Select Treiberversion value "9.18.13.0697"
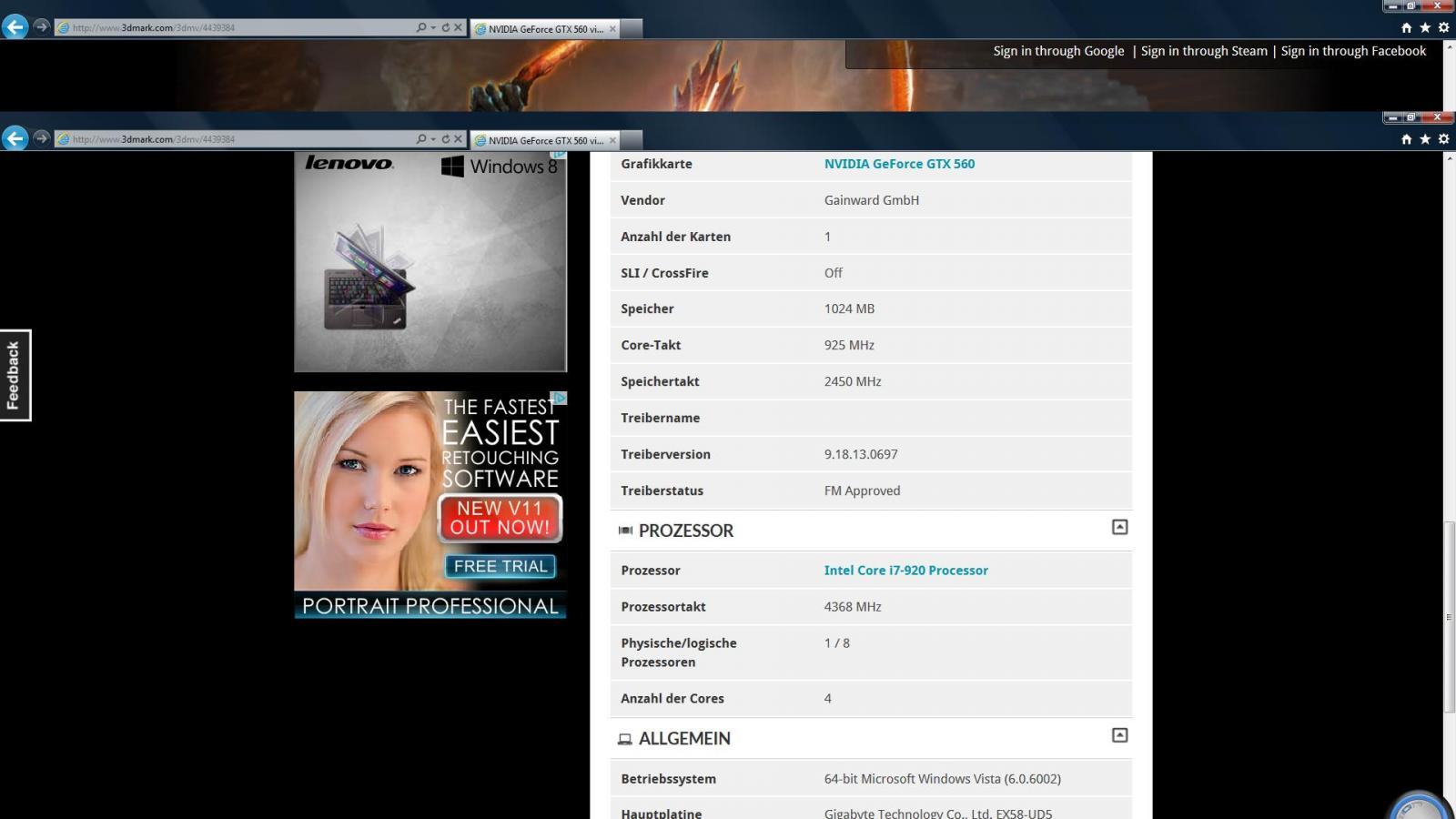 [x=861, y=454]
